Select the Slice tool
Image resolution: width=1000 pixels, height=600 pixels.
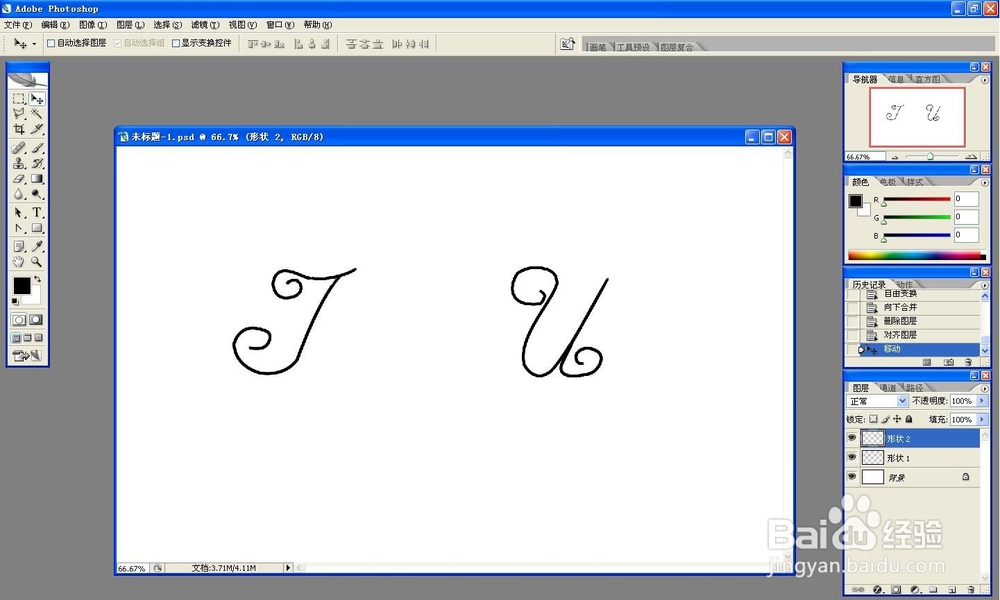coord(37,129)
